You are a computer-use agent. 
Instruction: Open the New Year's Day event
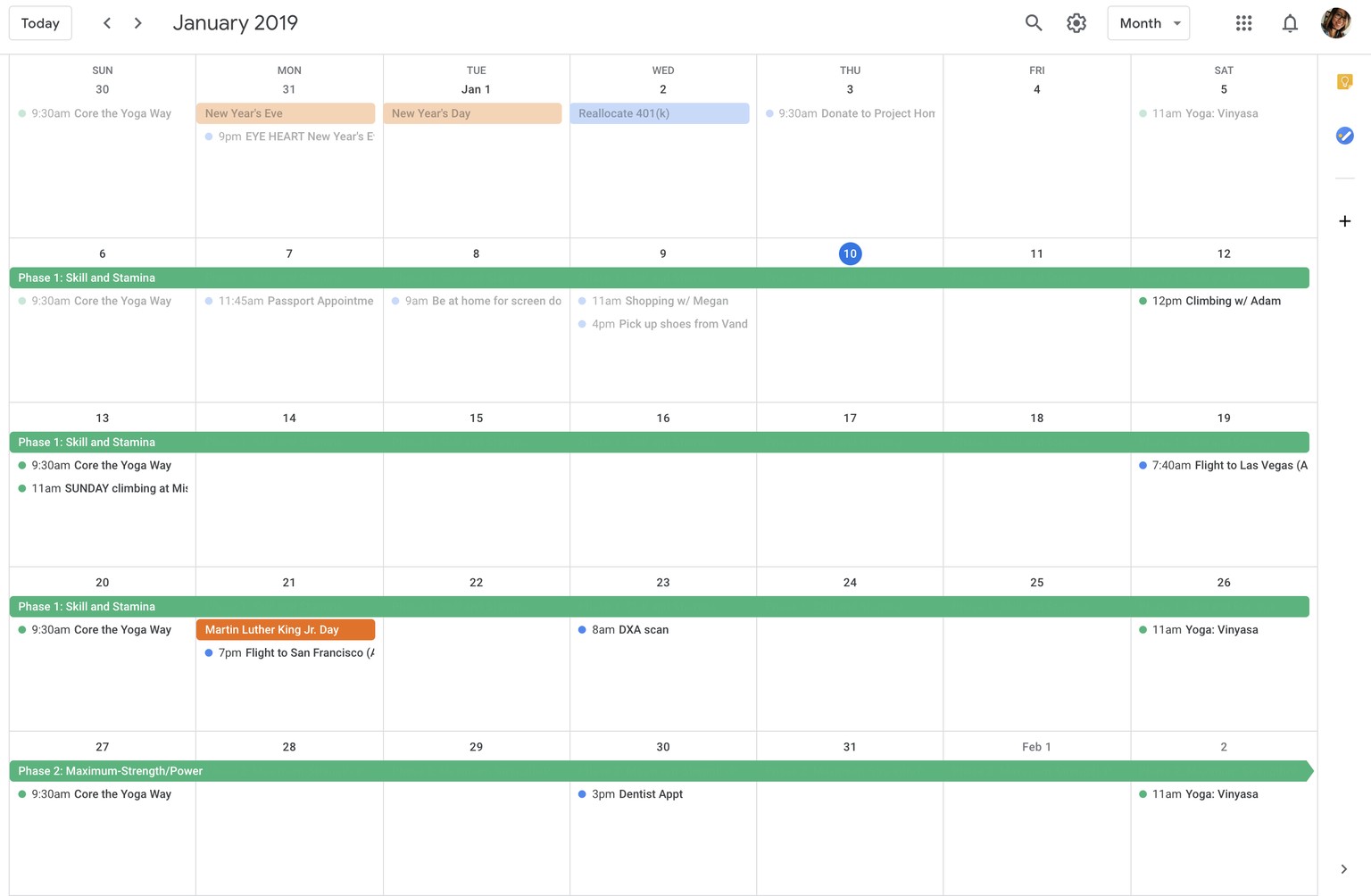tap(472, 113)
